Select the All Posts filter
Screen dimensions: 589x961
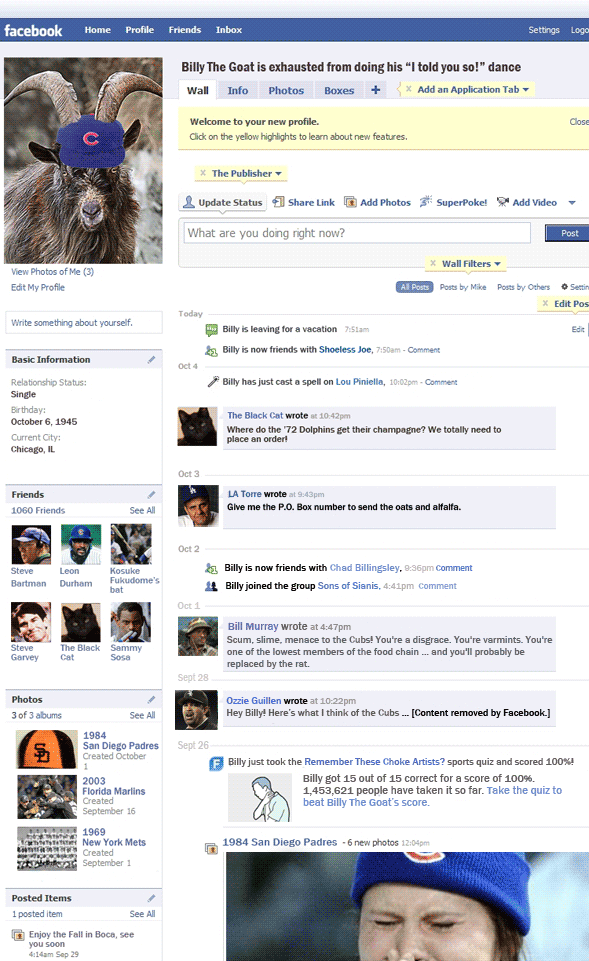[x=415, y=287]
